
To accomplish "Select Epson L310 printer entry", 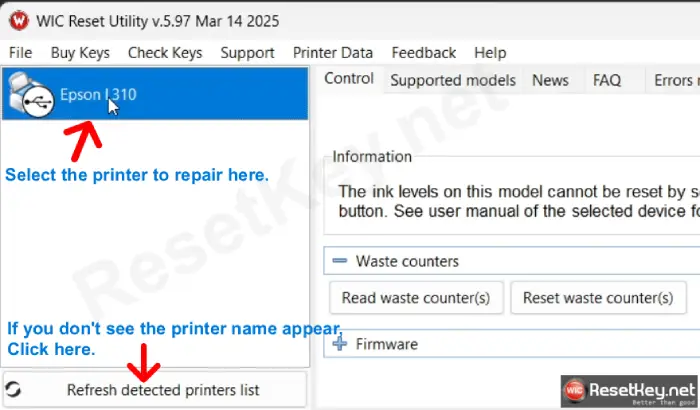I will [155, 94].
